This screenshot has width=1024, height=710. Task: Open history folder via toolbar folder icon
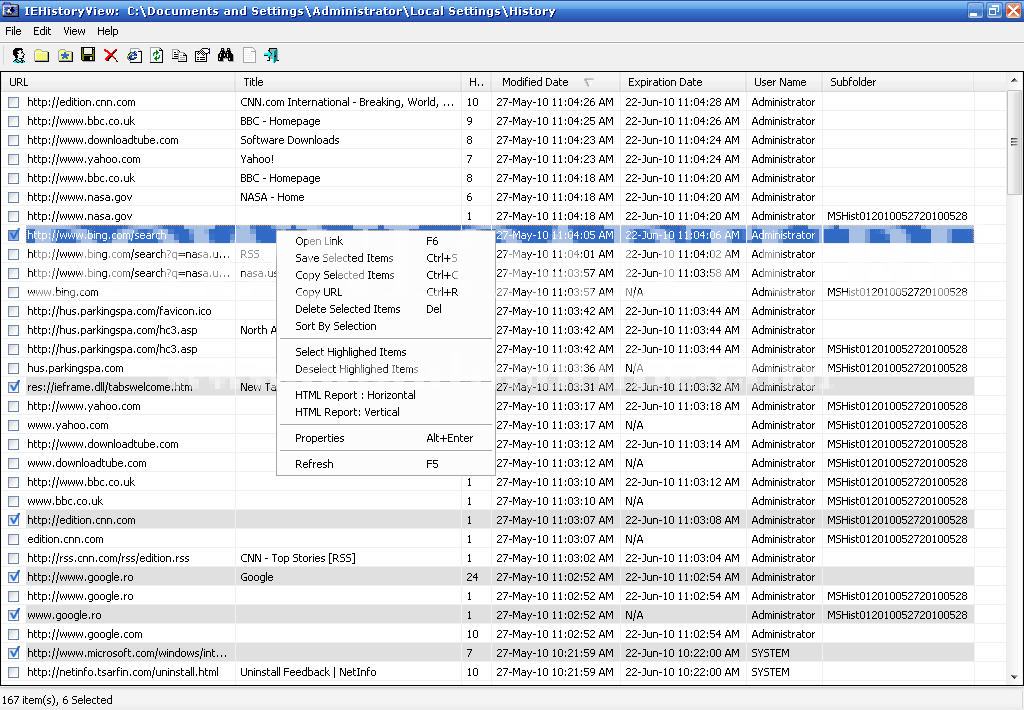[x=40, y=56]
